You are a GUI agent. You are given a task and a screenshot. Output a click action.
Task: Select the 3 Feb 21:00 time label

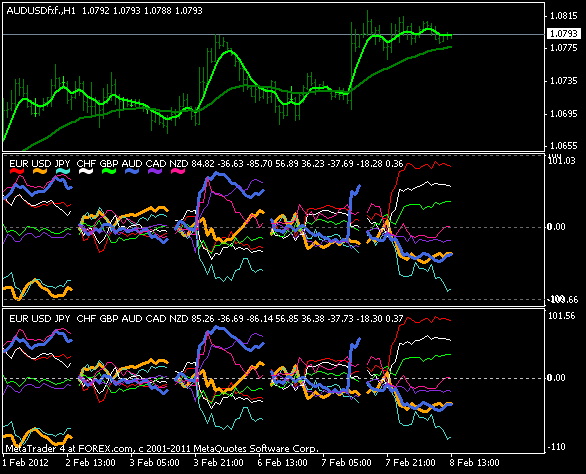tap(218, 463)
